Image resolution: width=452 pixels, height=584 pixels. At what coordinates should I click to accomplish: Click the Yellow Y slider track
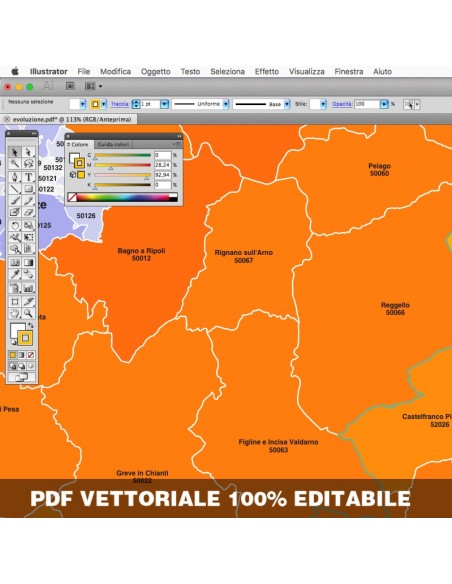pyautogui.click(x=122, y=175)
